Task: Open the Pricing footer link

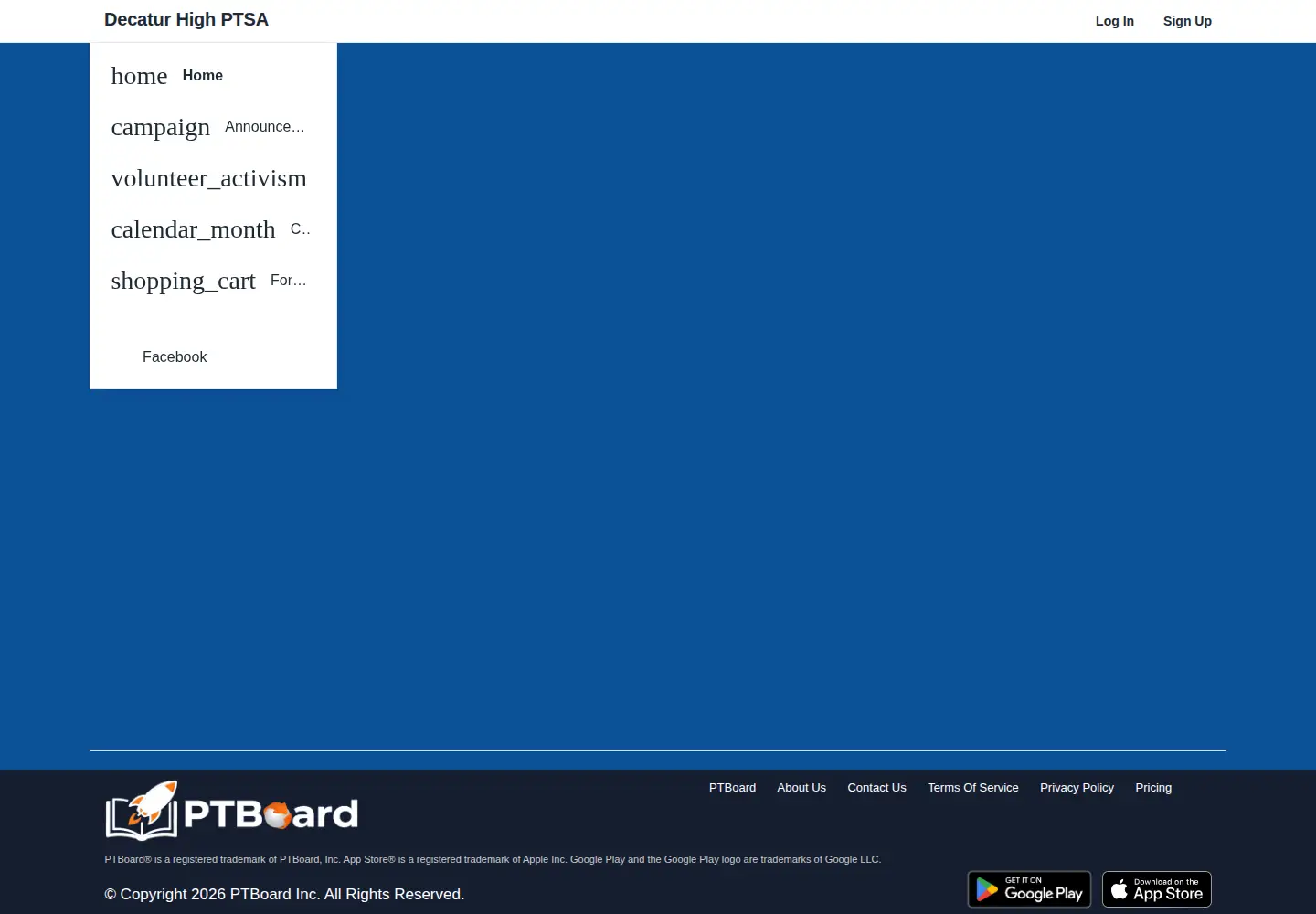Action: pyautogui.click(x=1153, y=788)
